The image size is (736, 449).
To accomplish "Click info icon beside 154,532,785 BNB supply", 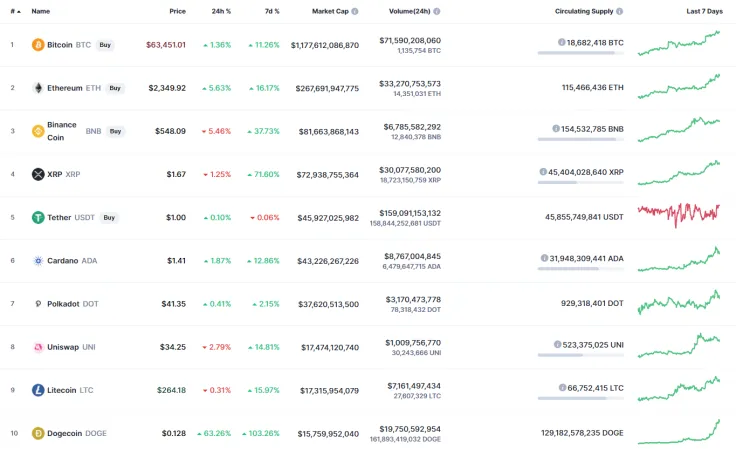I will tap(556, 129).
